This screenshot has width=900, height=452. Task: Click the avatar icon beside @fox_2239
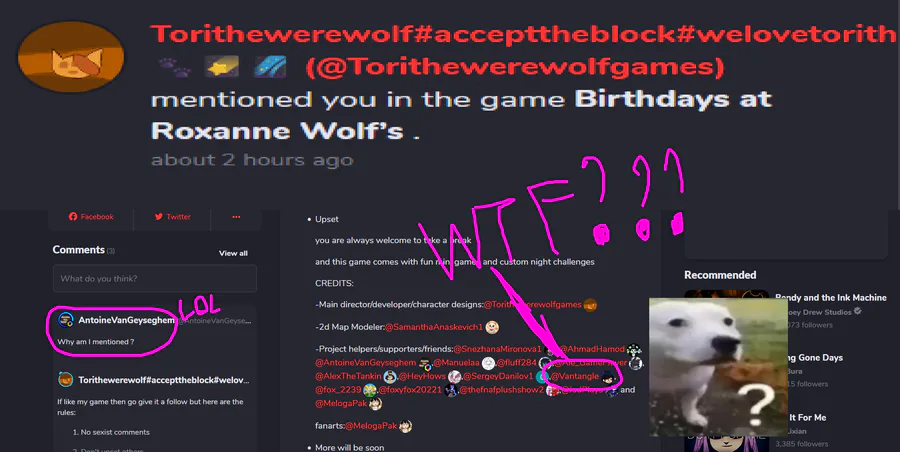[370, 390]
